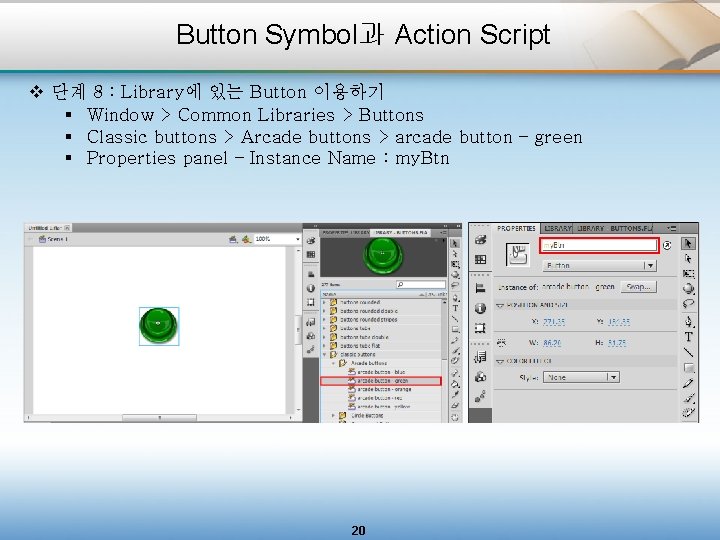Select the Paint Bucket tool beside the library list
The image size is (720, 540).
(455, 384)
